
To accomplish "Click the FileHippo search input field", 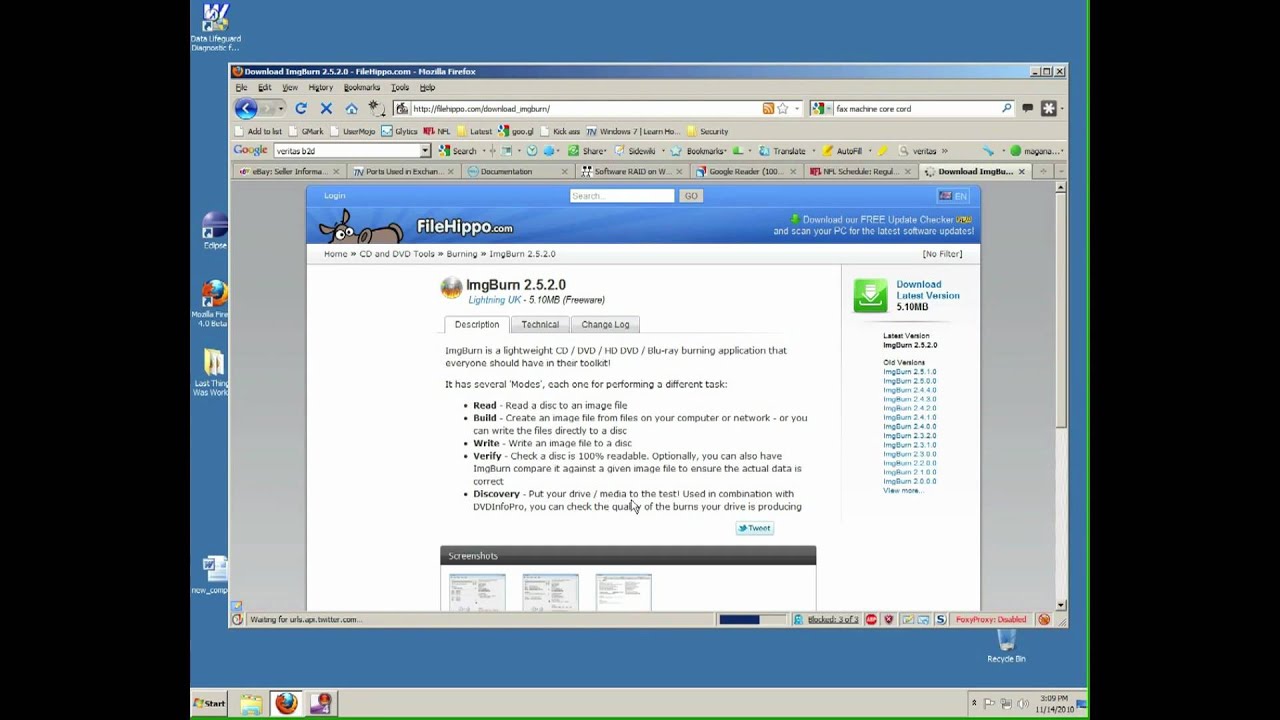I will [x=622, y=196].
